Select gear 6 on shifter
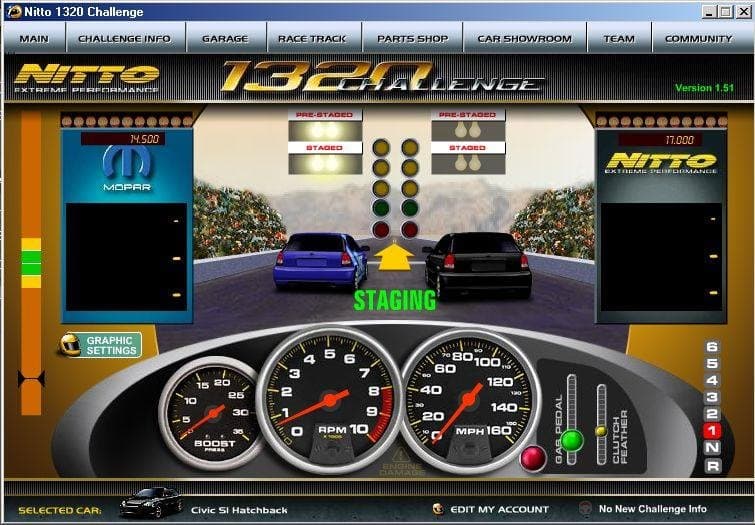This screenshot has width=755, height=525. click(x=712, y=347)
